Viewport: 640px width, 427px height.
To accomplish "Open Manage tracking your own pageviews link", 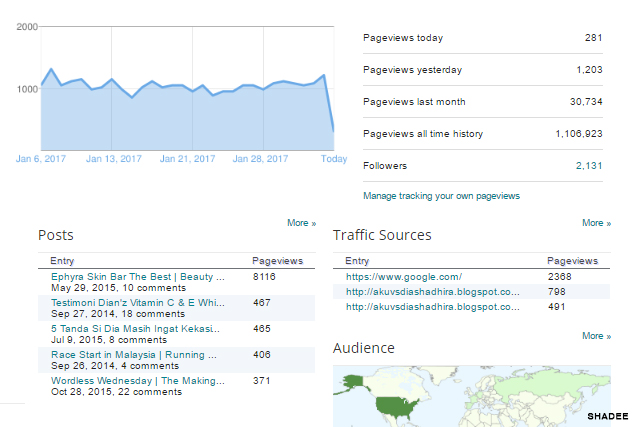I will tap(441, 196).
